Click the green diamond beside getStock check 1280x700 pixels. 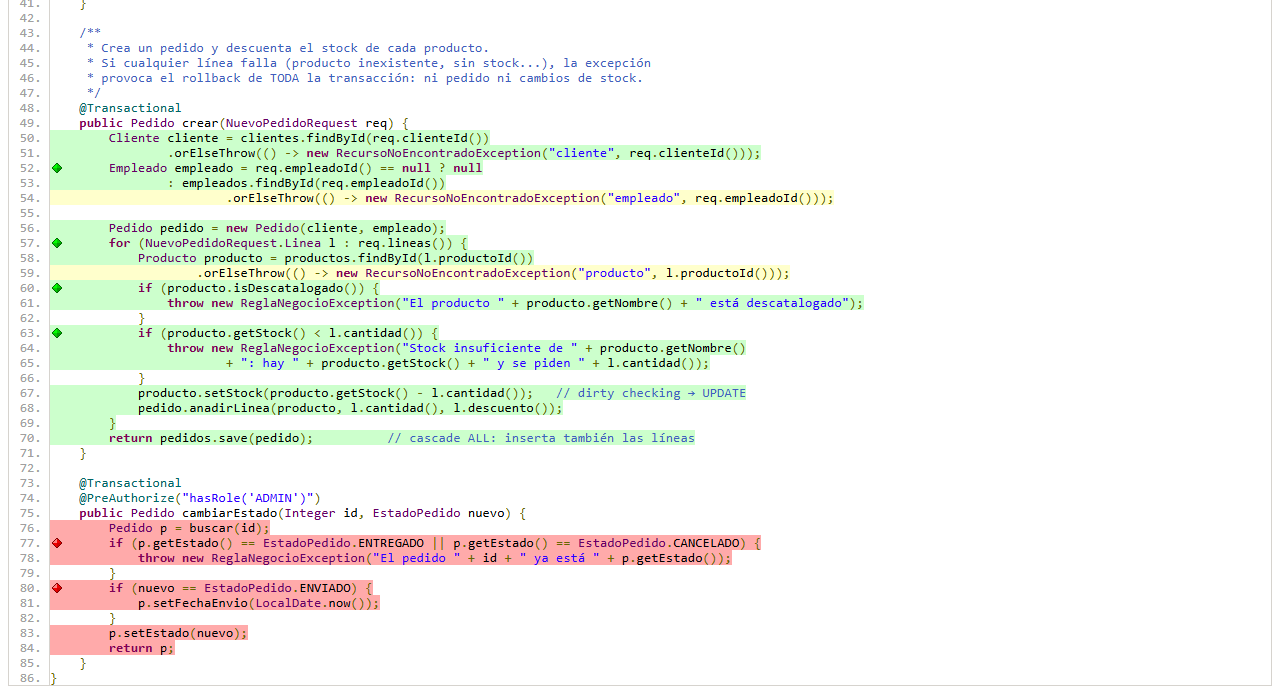click(x=57, y=333)
